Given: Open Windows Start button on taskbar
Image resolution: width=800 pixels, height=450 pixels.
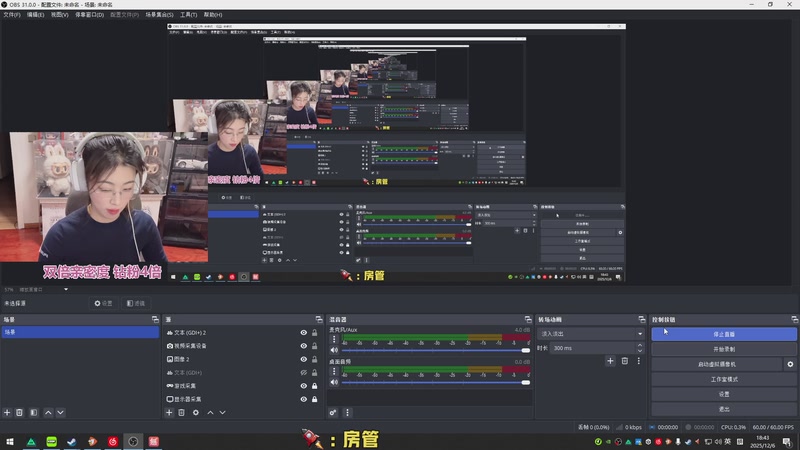Looking at the screenshot, I should (10, 441).
